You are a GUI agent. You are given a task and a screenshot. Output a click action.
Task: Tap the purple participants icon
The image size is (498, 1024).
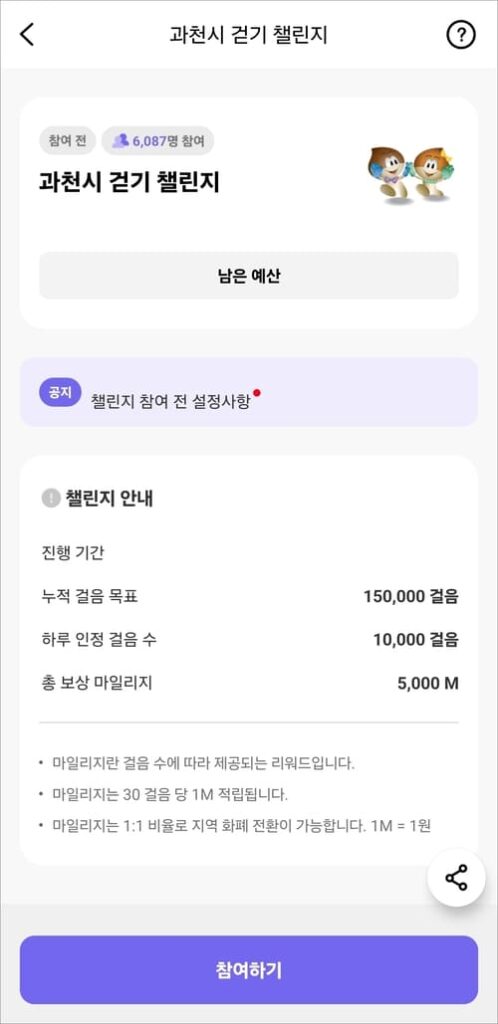tap(119, 140)
